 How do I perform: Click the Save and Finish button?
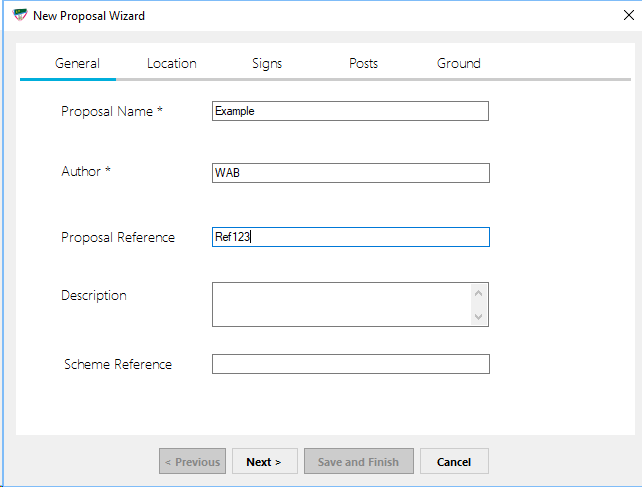pyautogui.click(x=358, y=461)
